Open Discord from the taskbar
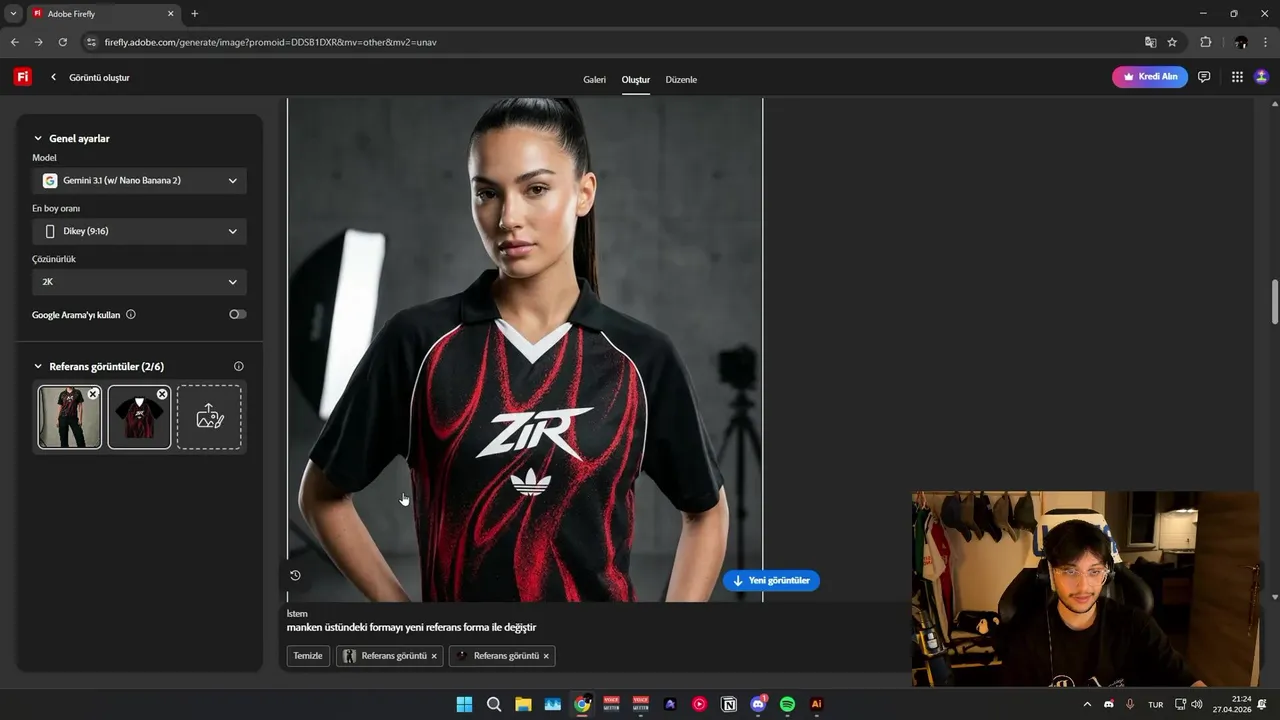Viewport: 1280px width, 720px height. 758,704
